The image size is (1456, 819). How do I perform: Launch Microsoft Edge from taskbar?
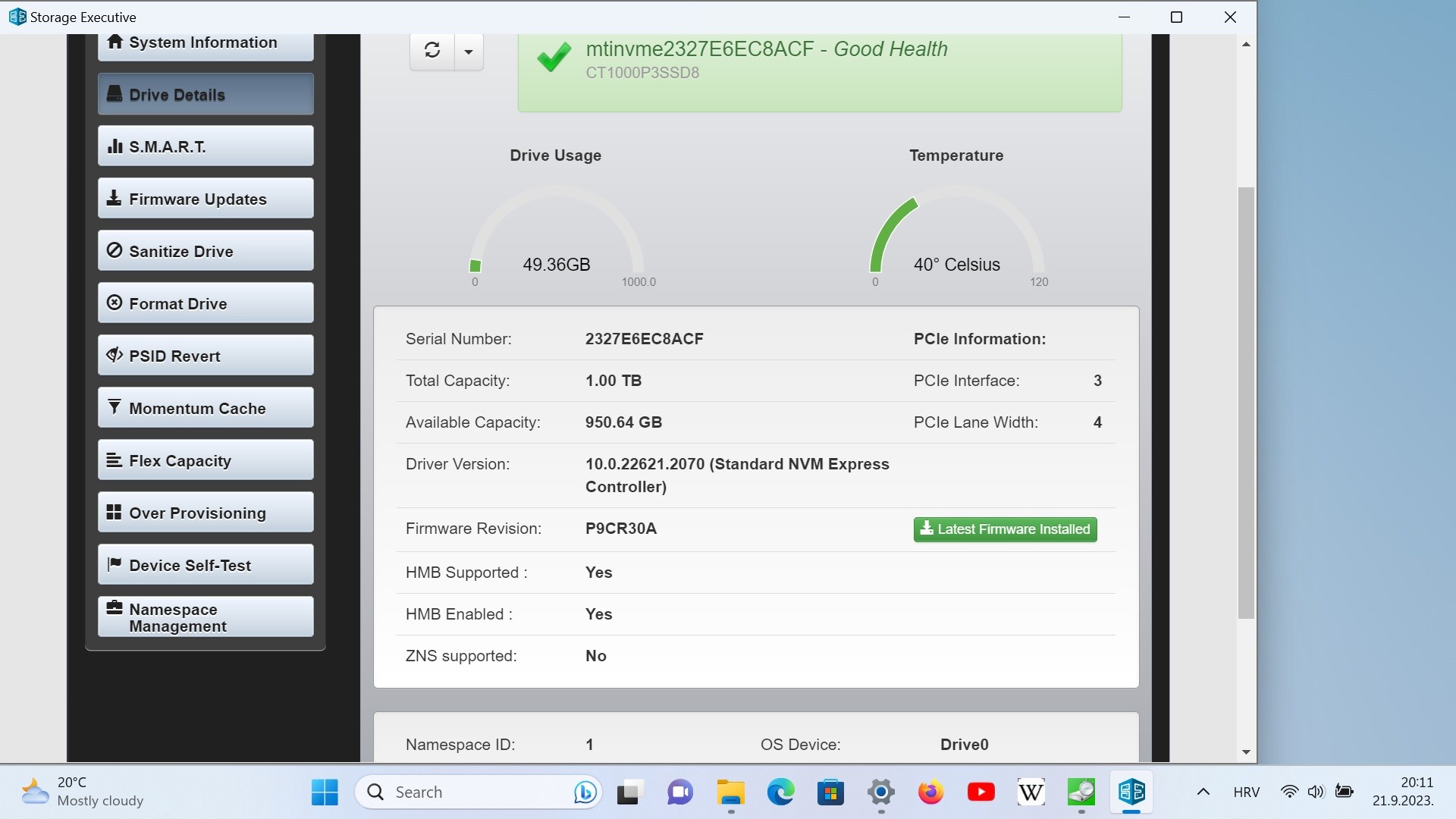(780, 792)
